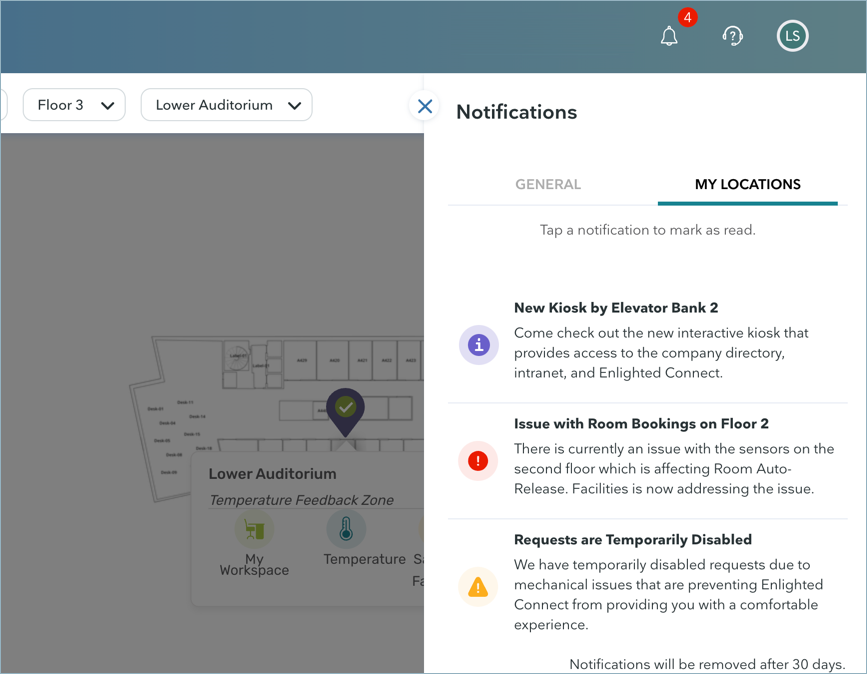Viewport: 867px width, 674px height.
Task: Open My Workspace from the Lower Auditorium card
Action: (254, 531)
